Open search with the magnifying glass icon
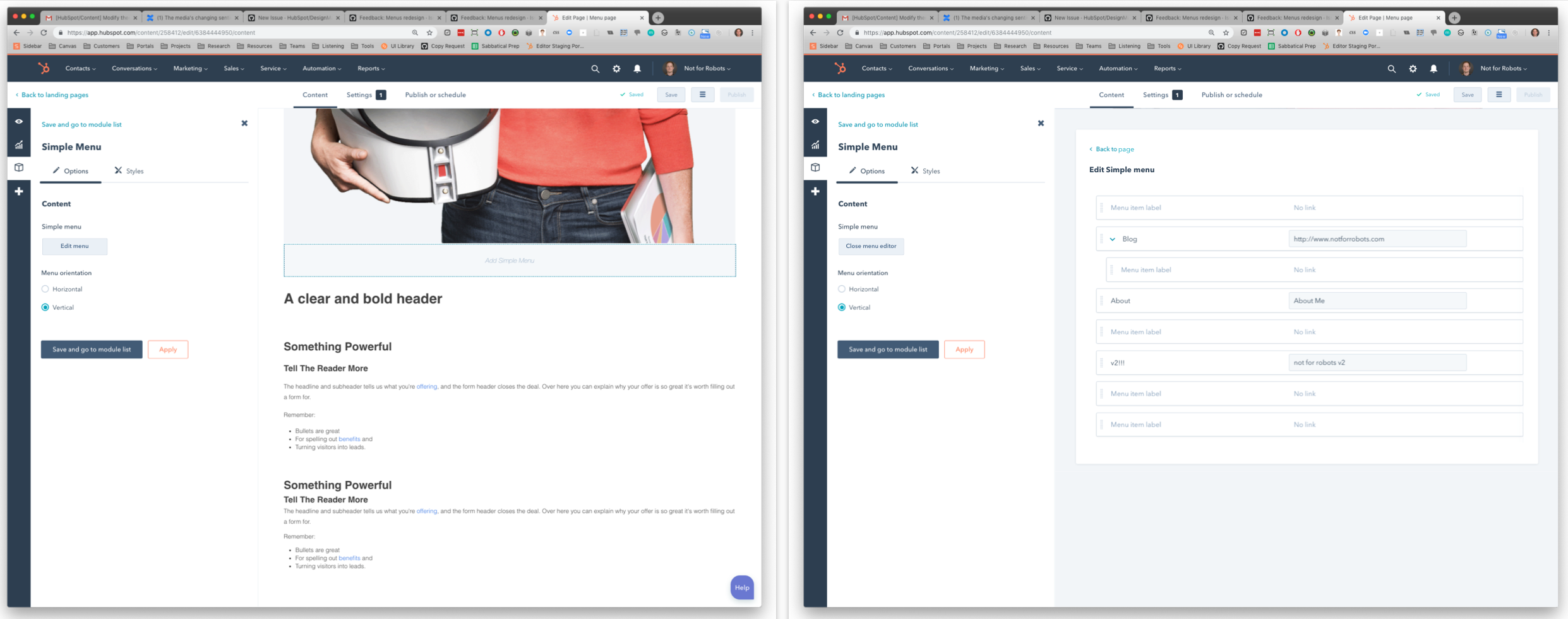1568x619 pixels. (x=594, y=68)
